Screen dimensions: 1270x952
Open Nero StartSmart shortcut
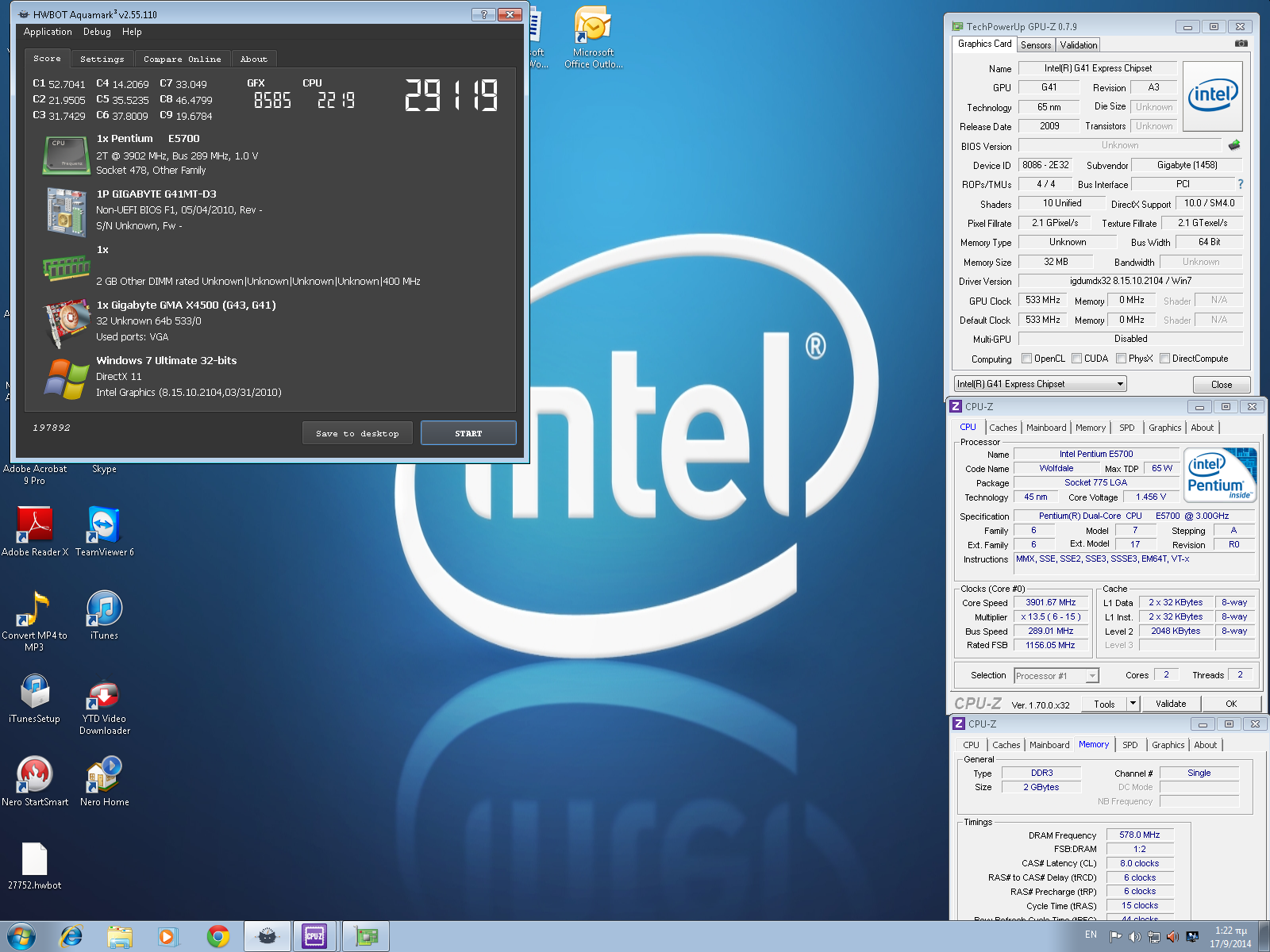pyautogui.click(x=34, y=781)
